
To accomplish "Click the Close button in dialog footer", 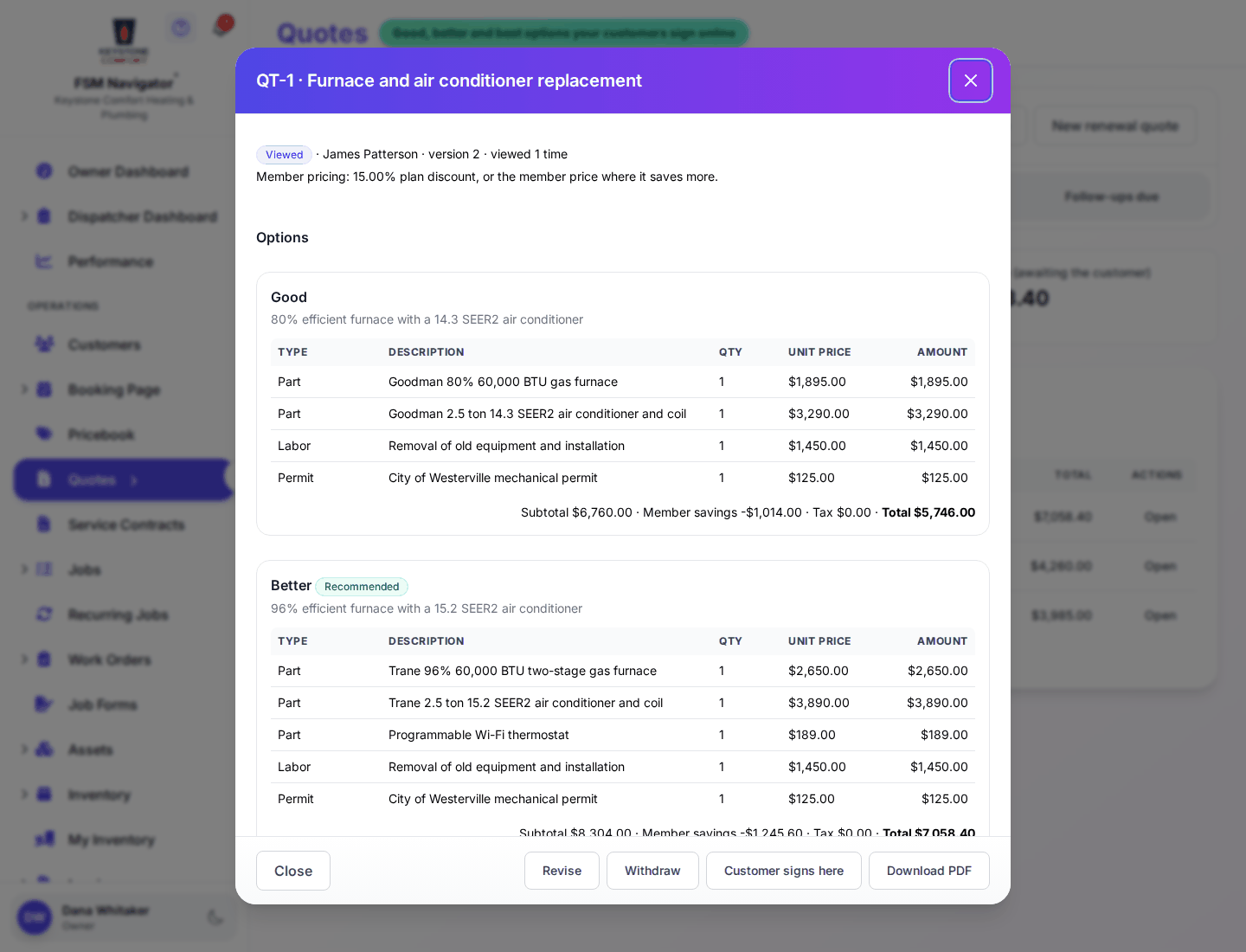I will [293, 871].
